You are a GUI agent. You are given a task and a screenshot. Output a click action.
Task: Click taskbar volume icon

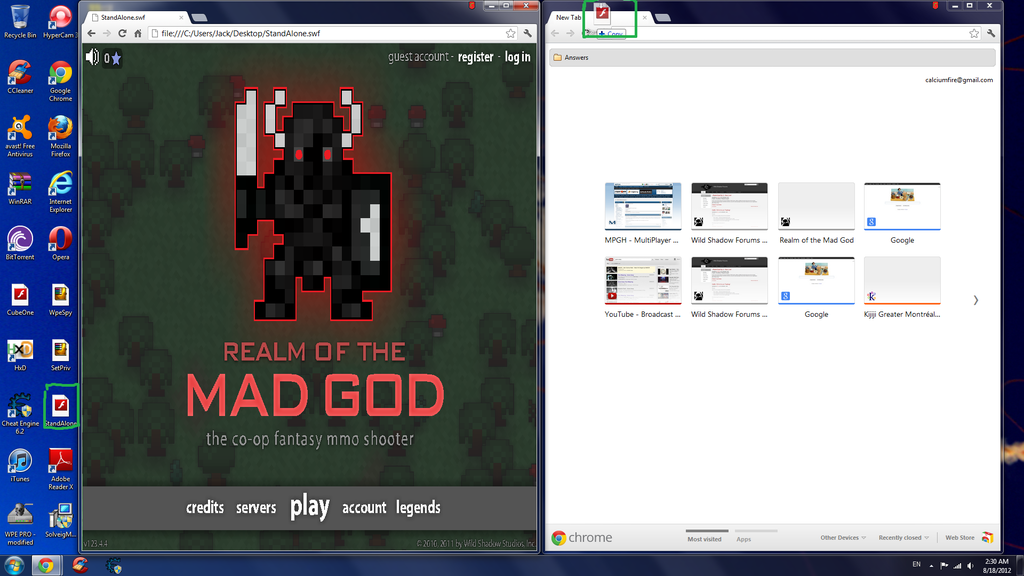(970, 566)
